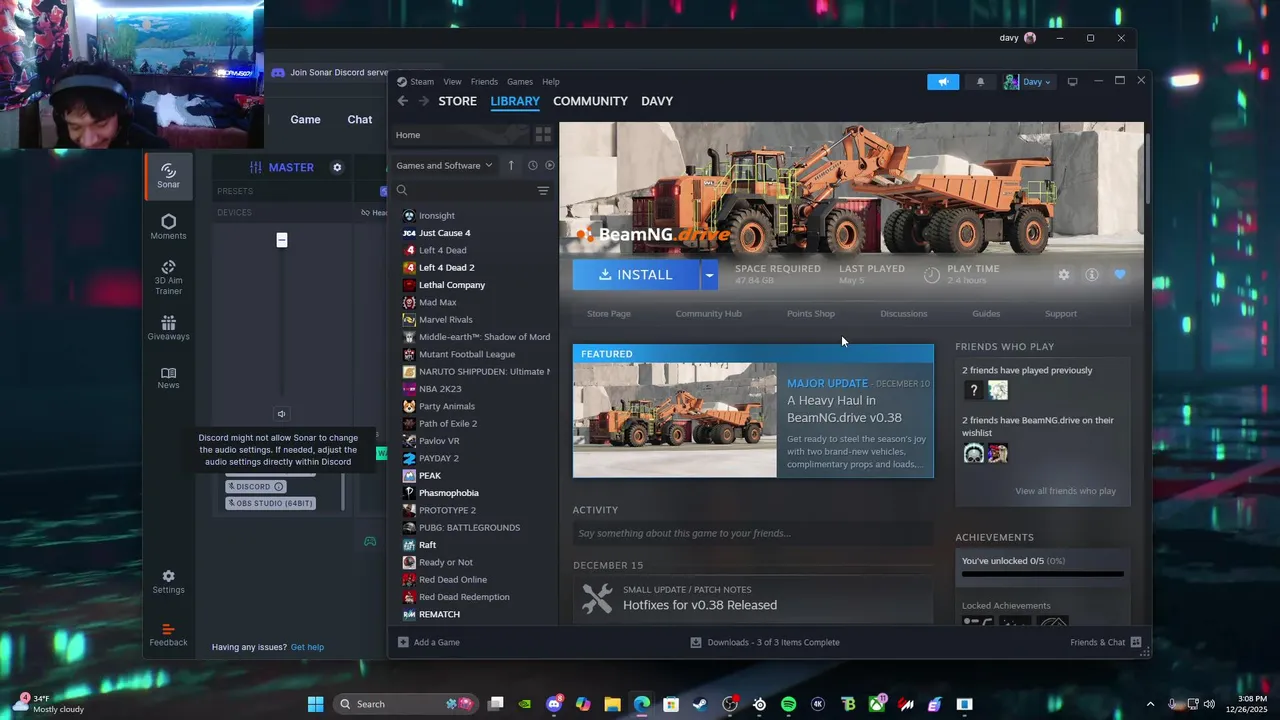1280x720 pixels.
Task: Switch to the STORE tab
Action: 457,101
